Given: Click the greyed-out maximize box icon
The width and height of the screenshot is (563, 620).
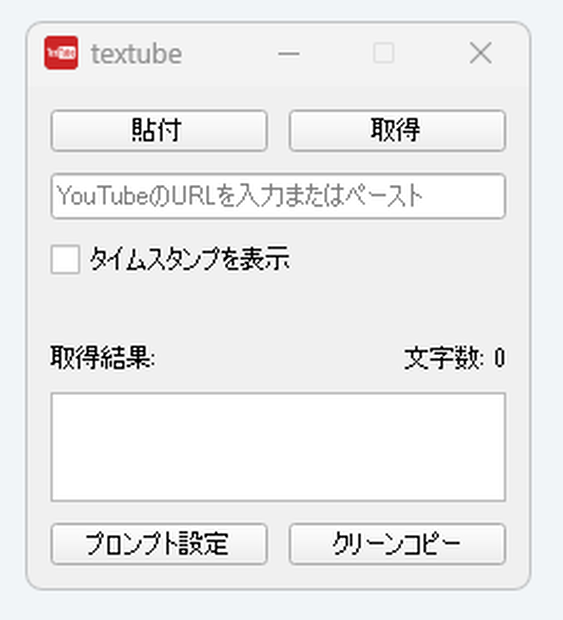Looking at the screenshot, I should coord(384,53).
